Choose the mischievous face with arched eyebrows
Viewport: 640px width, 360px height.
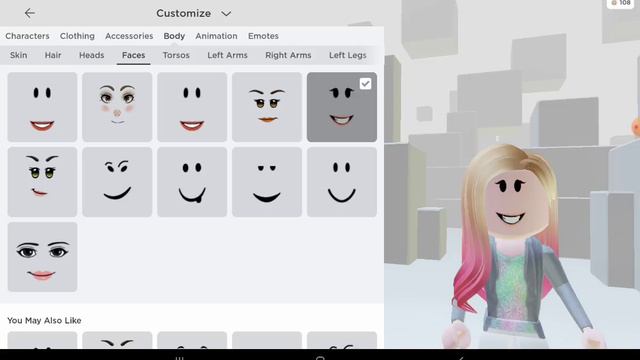pos(117,182)
